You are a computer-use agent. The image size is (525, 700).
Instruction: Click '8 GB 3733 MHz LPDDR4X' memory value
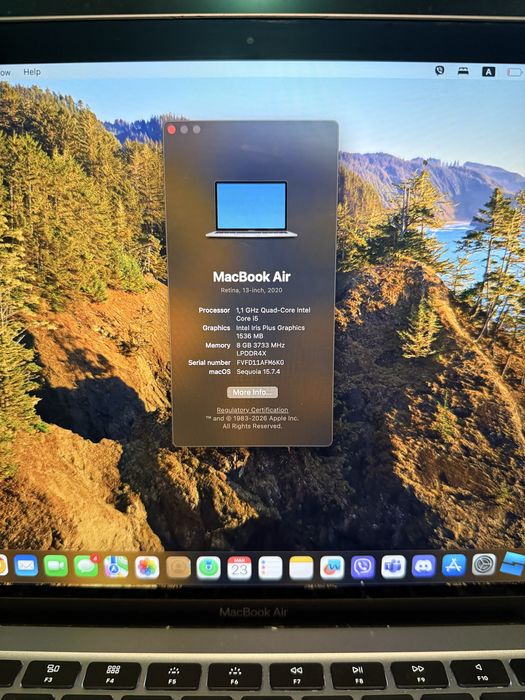[x=260, y=349]
